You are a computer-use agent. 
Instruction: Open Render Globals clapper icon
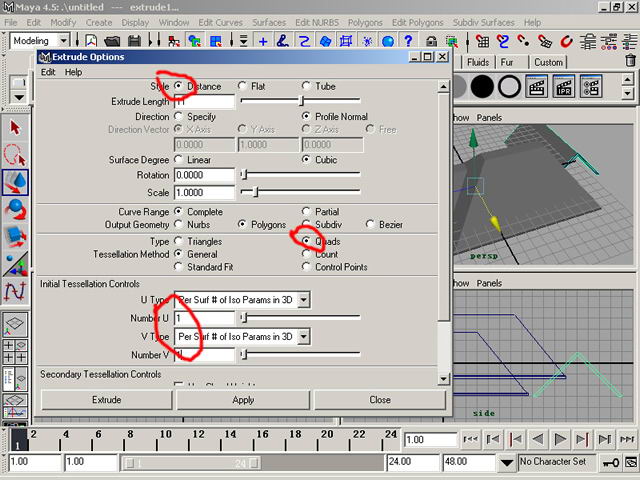(591, 87)
